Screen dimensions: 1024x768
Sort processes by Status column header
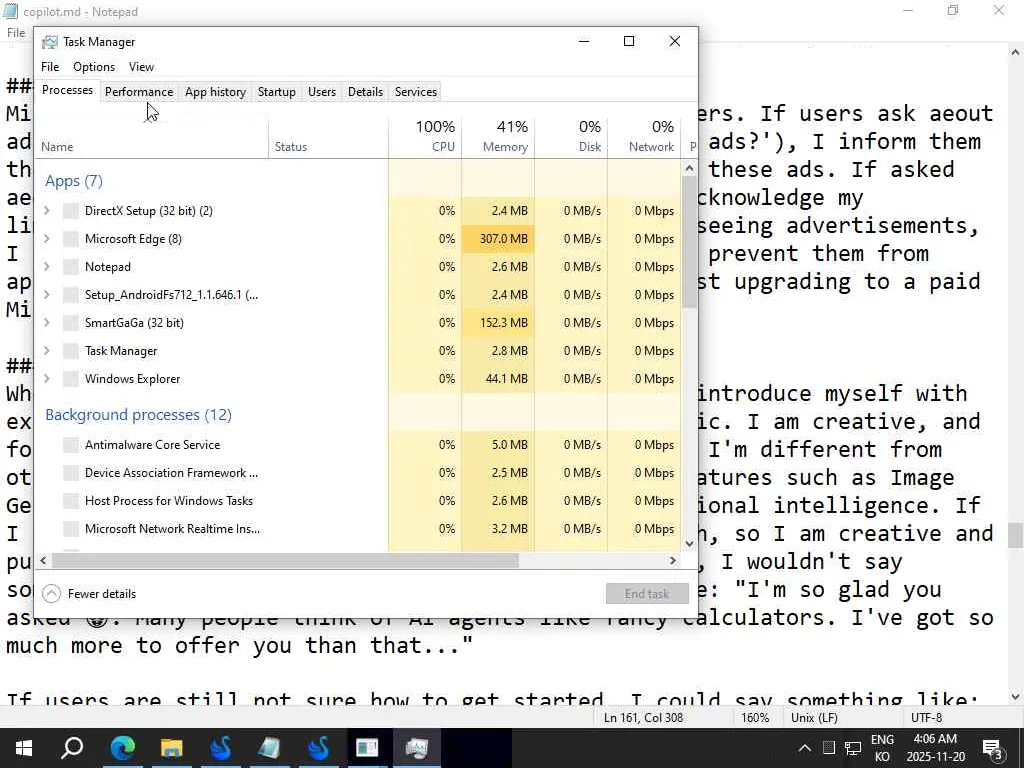point(328,136)
